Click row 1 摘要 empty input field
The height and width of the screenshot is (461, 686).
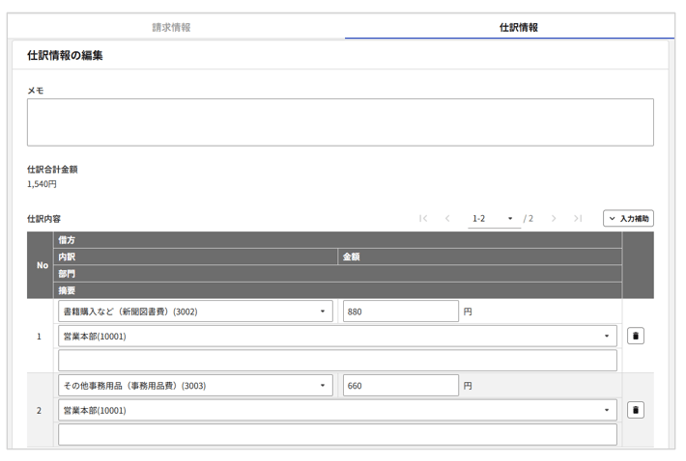pyautogui.click(x=337, y=360)
